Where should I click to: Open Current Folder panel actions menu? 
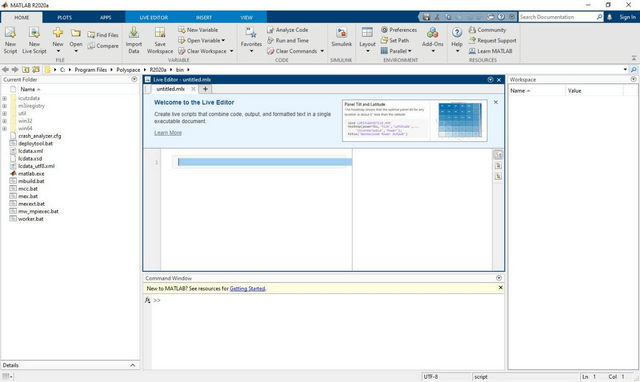134,79
